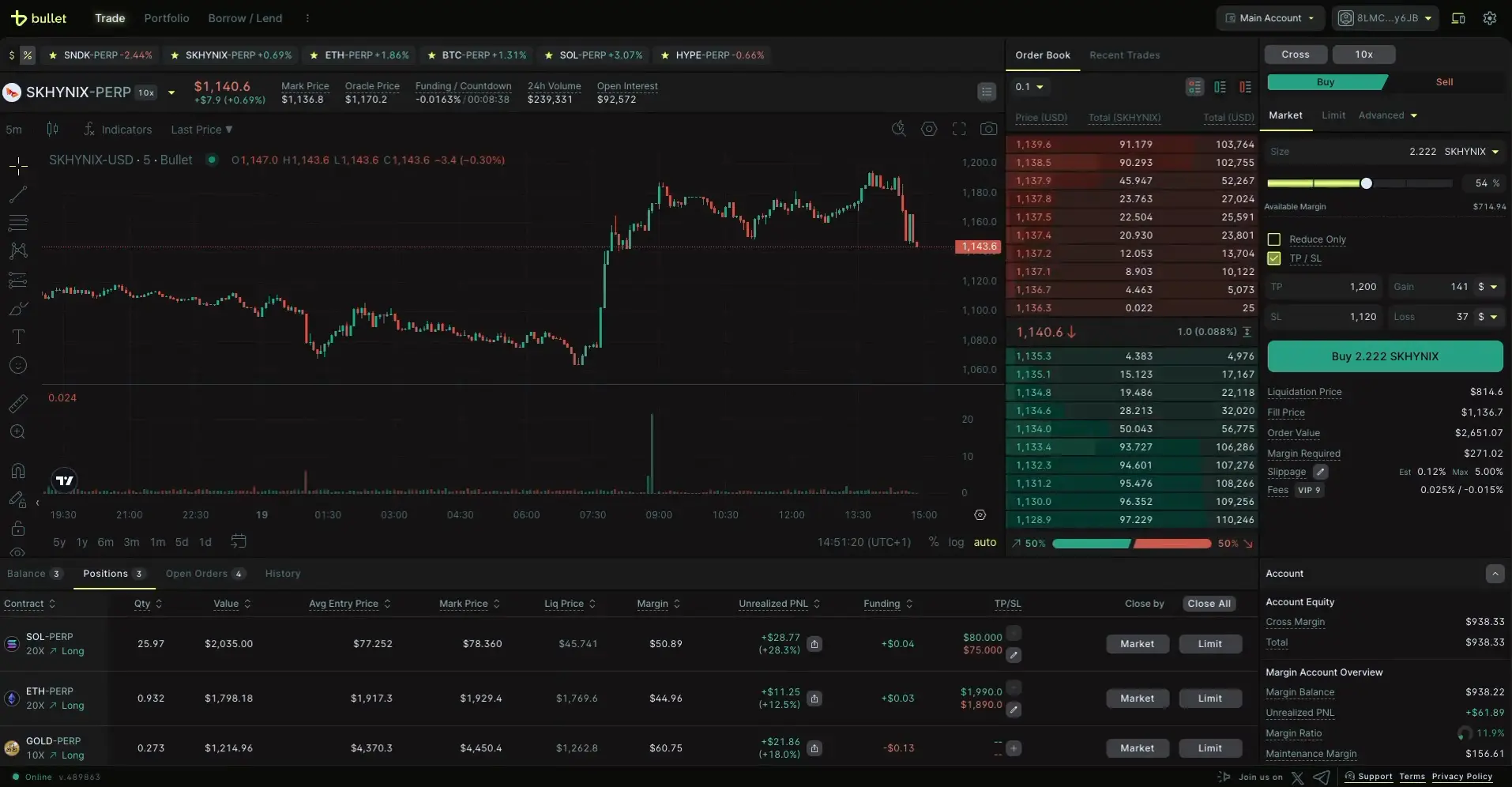Toggle stay in drawing mode
1512x787 pixels.
point(18,499)
